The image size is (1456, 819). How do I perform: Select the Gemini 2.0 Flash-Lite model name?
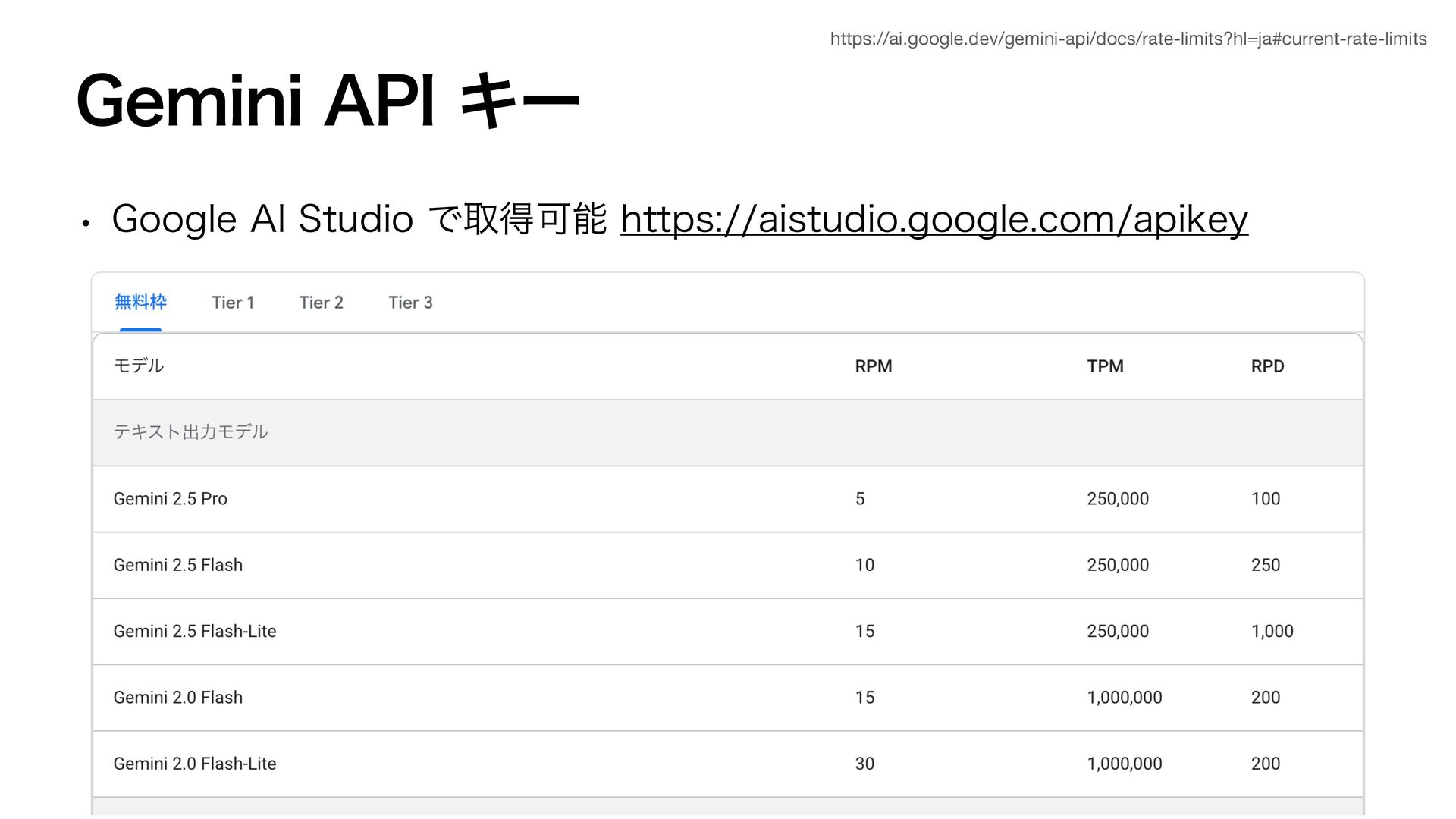[195, 764]
